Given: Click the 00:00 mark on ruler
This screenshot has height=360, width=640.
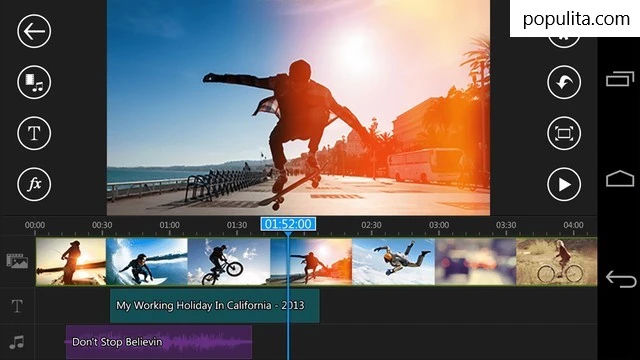Looking at the screenshot, I should (35, 225).
